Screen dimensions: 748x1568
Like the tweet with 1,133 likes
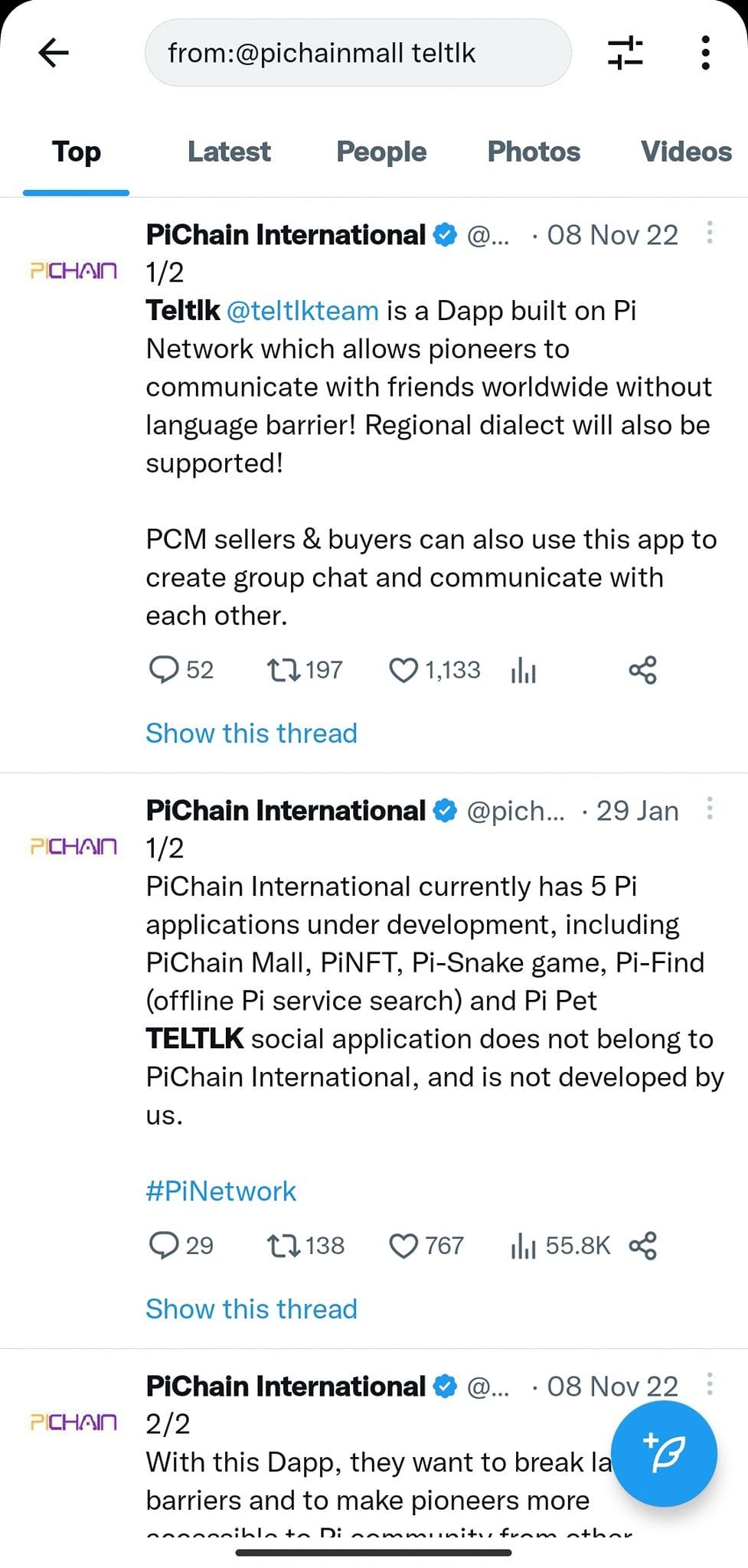click(403, 670)
